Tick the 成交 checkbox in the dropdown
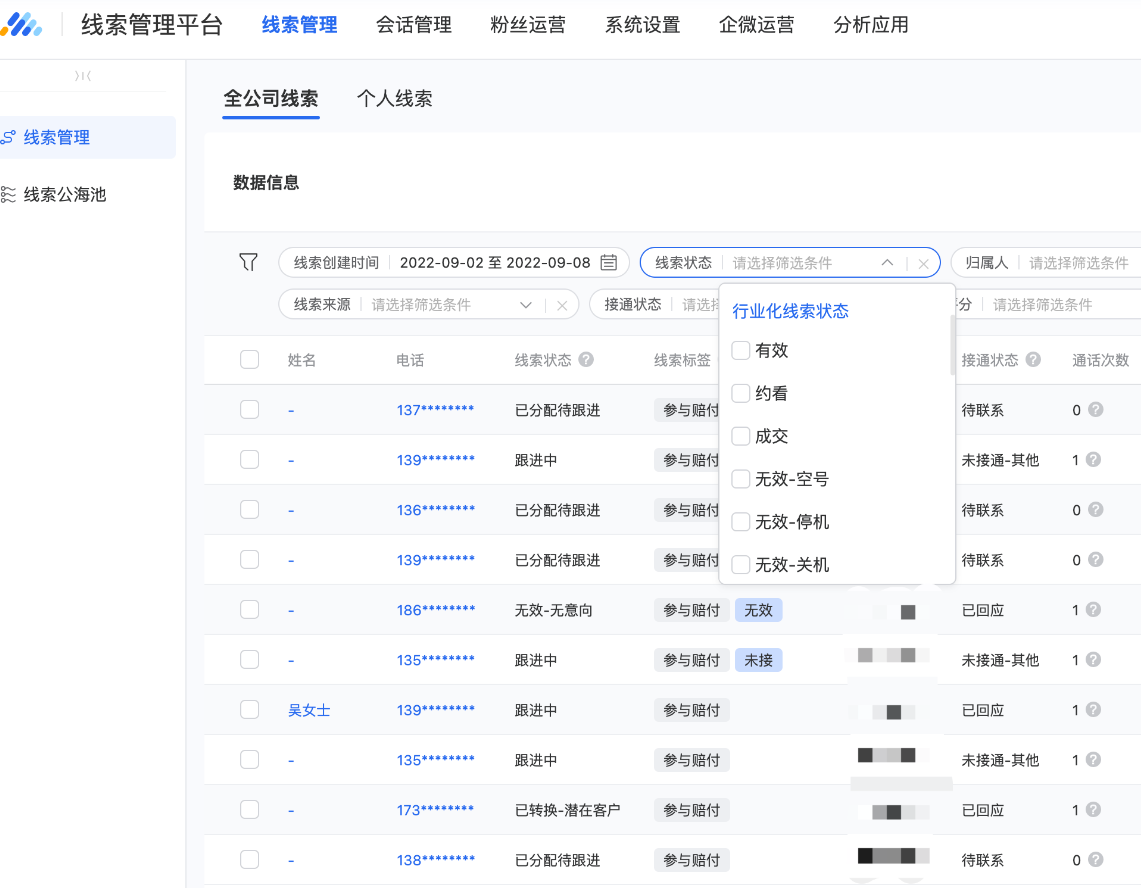Screen dimensions: 1141x888 [x=741, y=436]
